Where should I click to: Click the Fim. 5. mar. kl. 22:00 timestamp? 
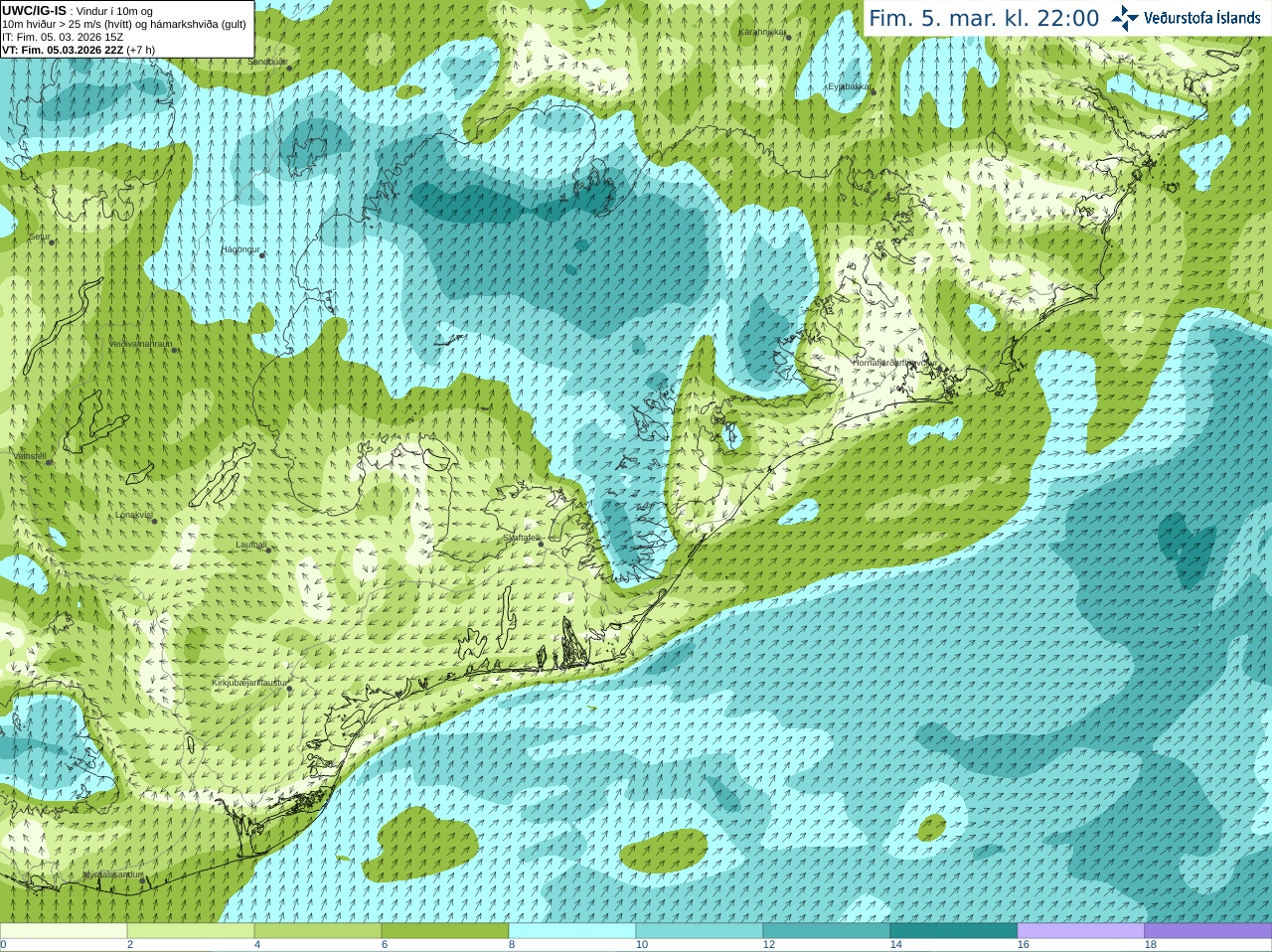(984, 18)
